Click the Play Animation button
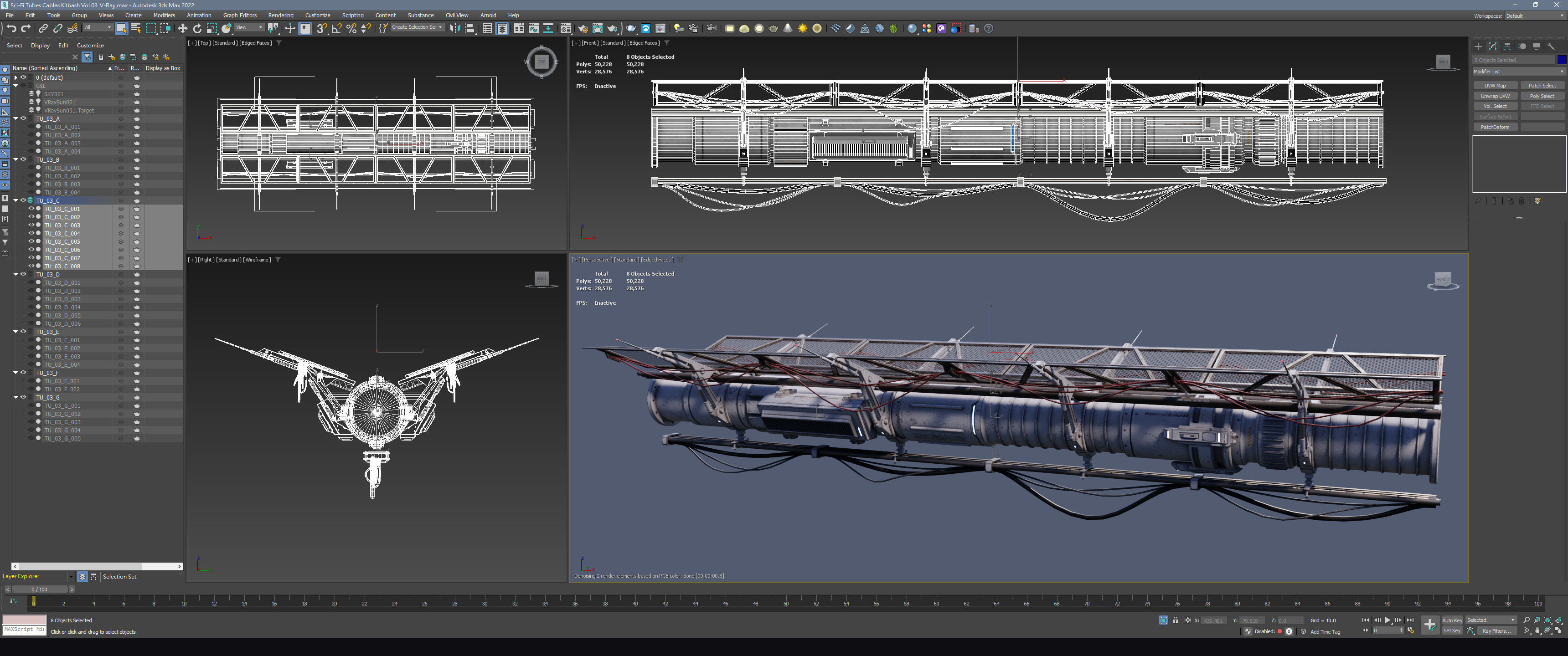The image size is (1568, 656). pos(1388,620)
